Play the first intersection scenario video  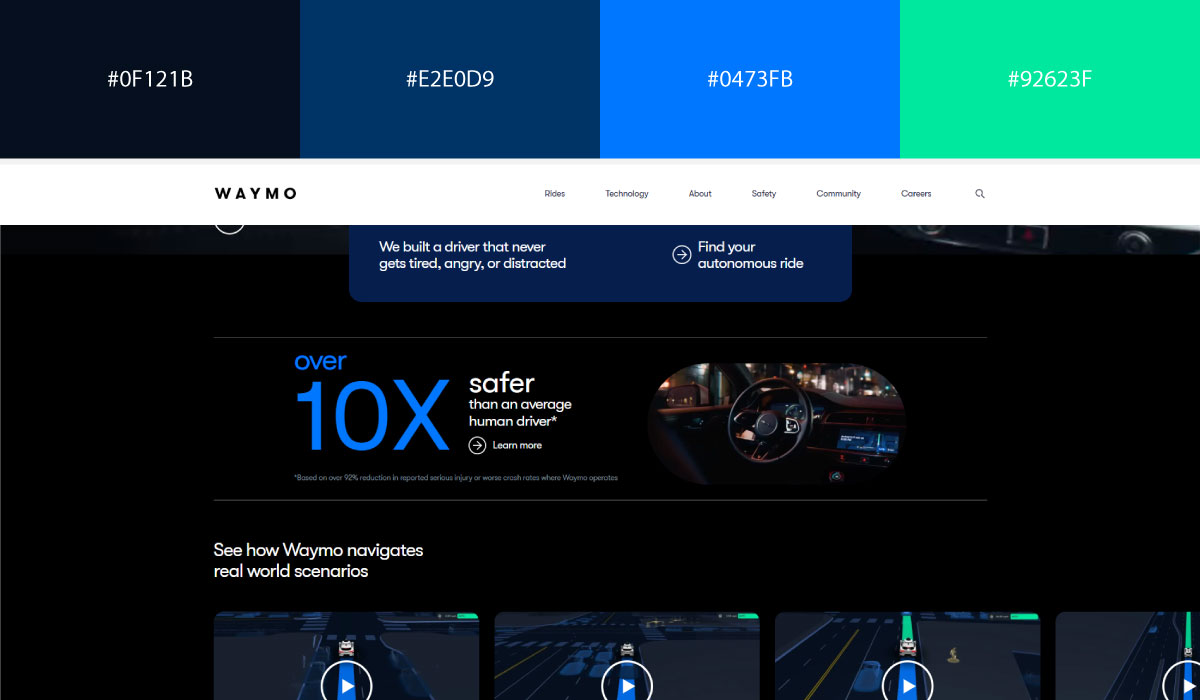(346, 686)
